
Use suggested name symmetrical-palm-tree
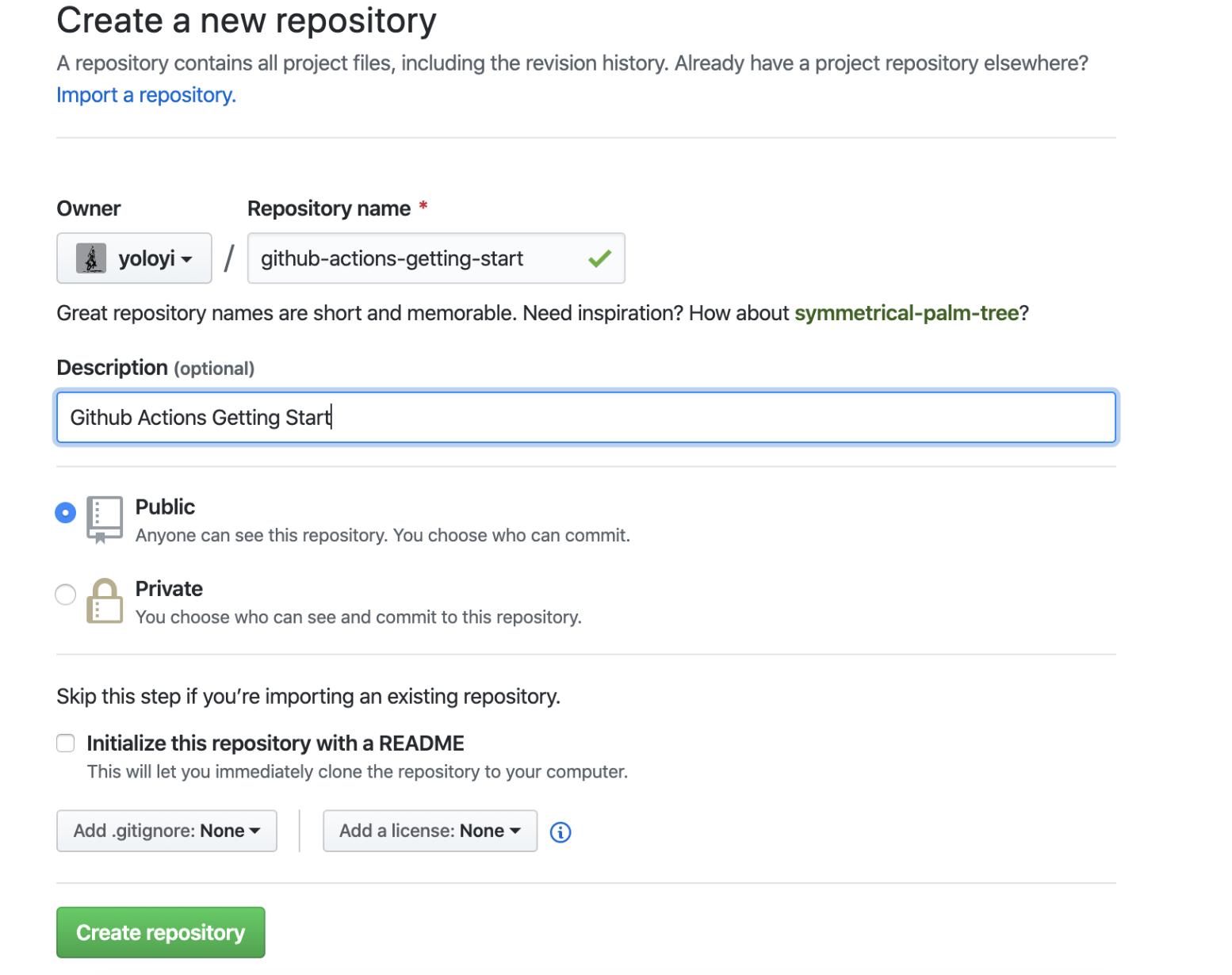click(x=906, y=313)
